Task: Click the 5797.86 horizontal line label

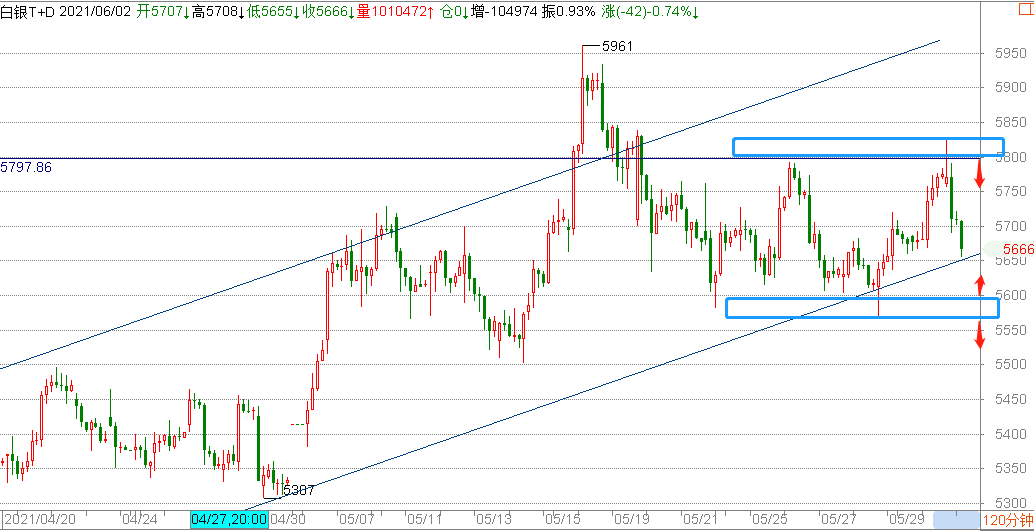Action: 26,168
